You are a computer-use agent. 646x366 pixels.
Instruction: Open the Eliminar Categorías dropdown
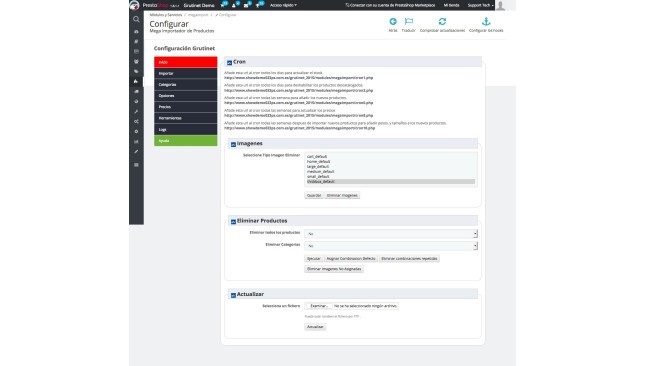pos(391,246)
